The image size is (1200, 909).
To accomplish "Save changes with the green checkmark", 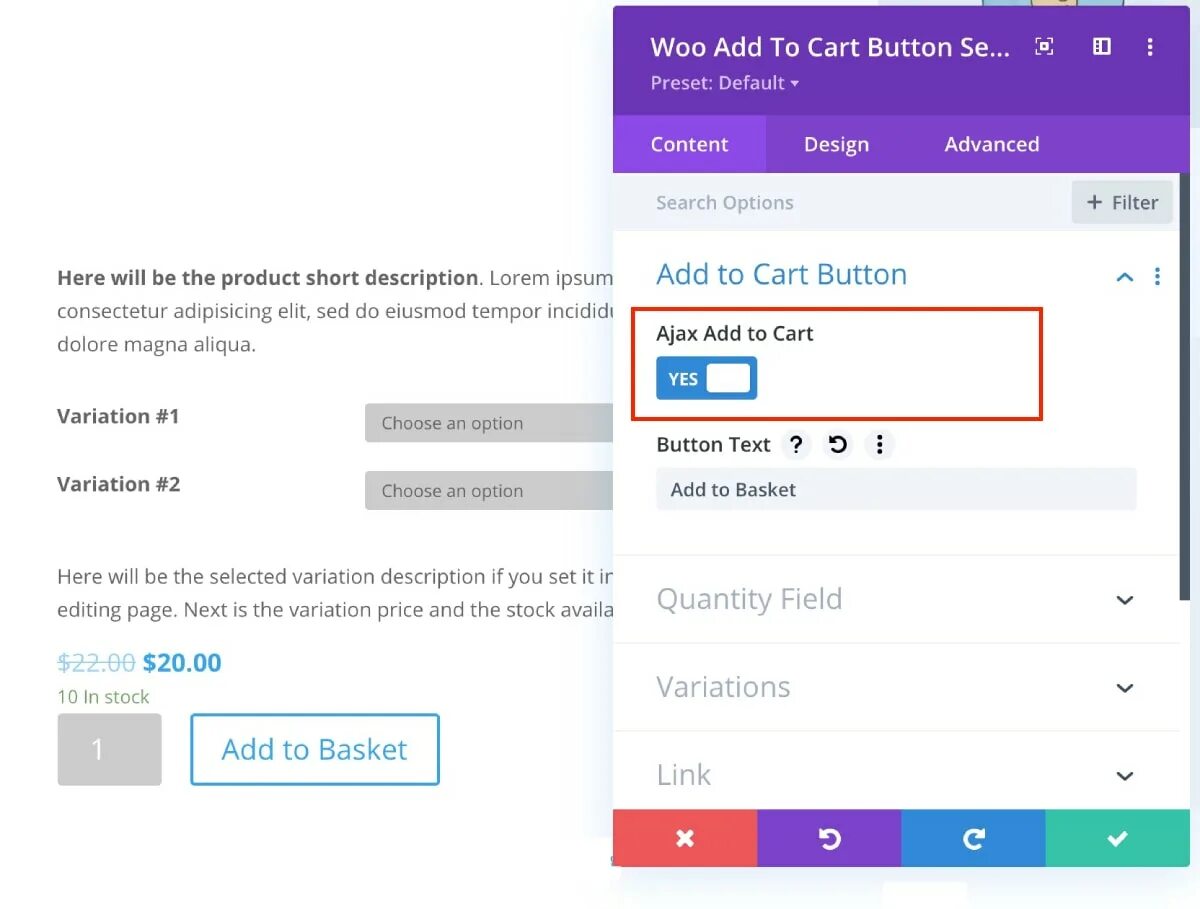I will tap(1117, 838).
